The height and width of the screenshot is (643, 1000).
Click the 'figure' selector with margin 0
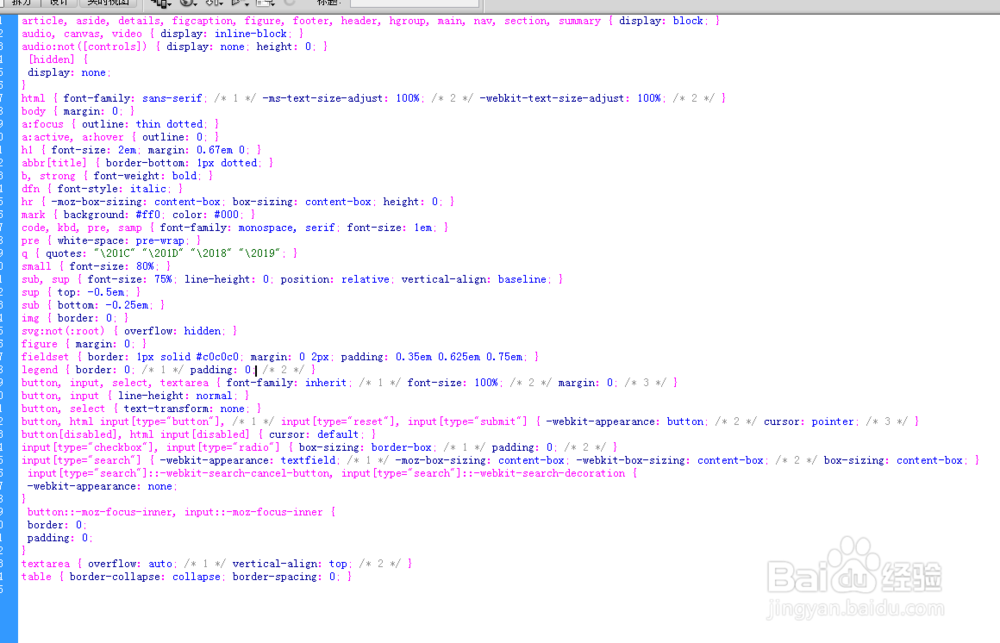[40, 344]
